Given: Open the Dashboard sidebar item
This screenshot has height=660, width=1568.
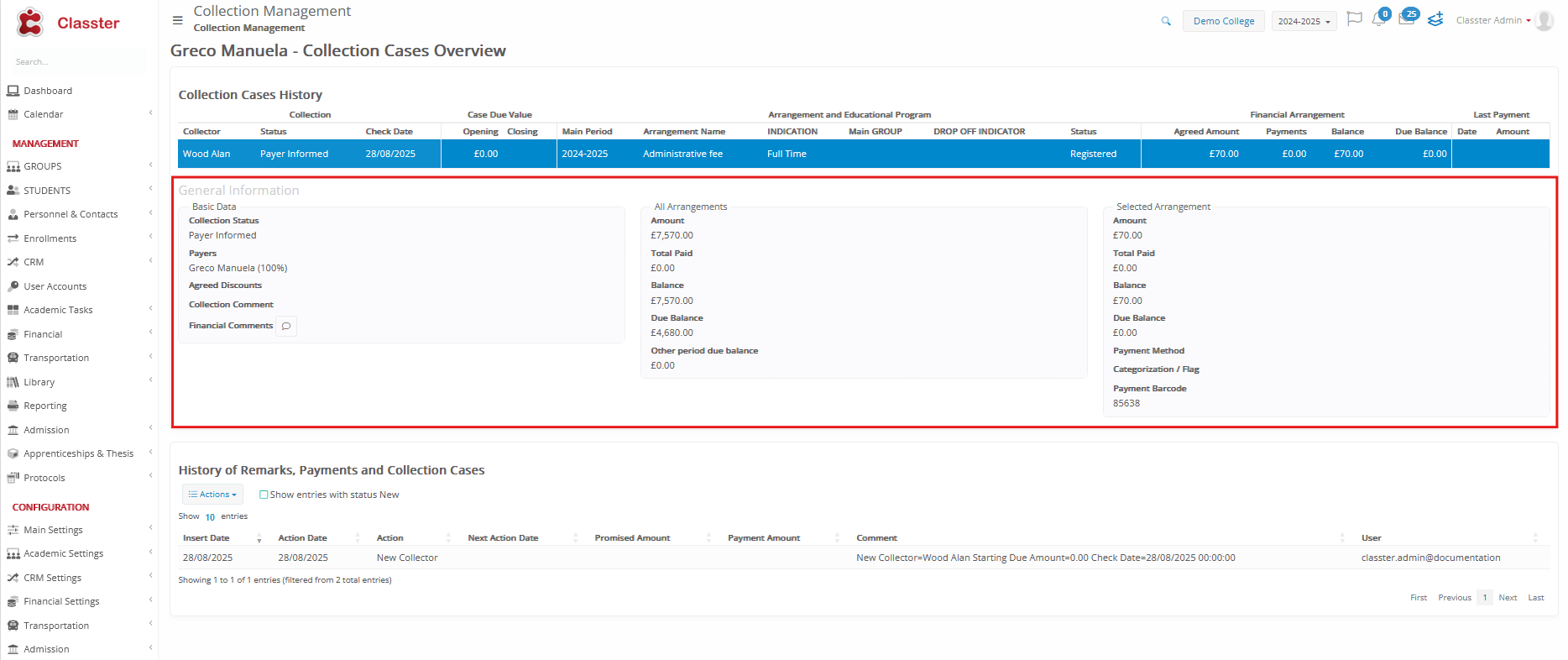Looking at the screenshot, I should 48,91.
